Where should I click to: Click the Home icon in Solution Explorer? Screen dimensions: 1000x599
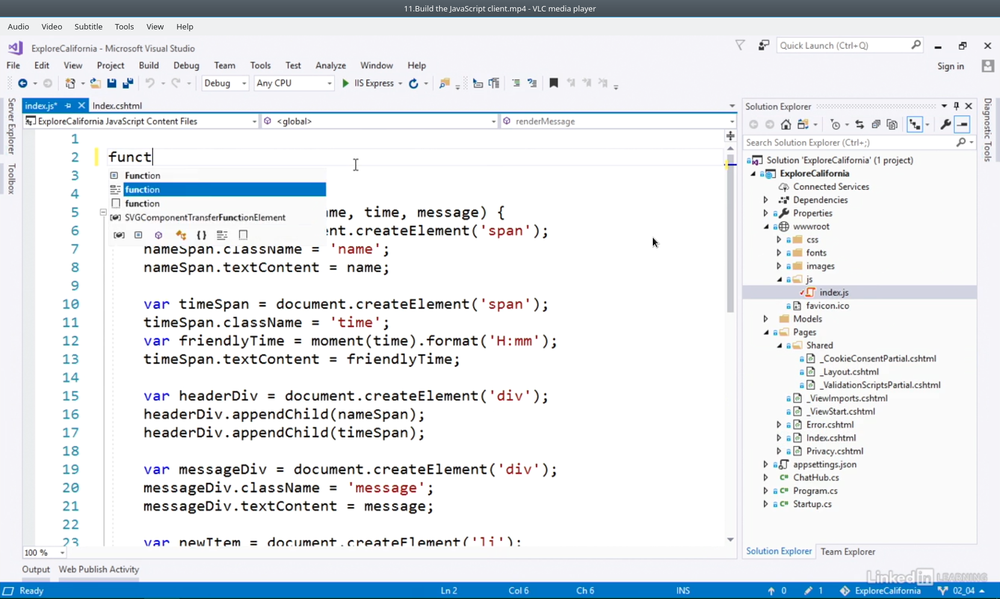(x=786, y=124)
